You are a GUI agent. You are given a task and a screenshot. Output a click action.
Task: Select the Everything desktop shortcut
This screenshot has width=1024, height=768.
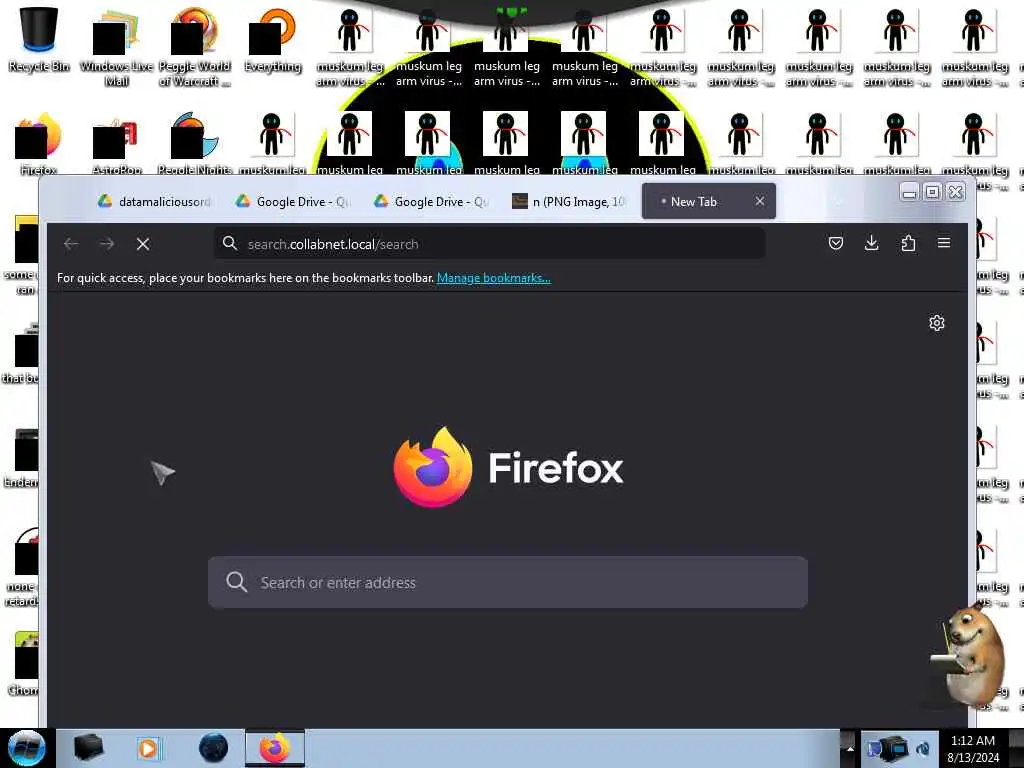pos(273,40)
